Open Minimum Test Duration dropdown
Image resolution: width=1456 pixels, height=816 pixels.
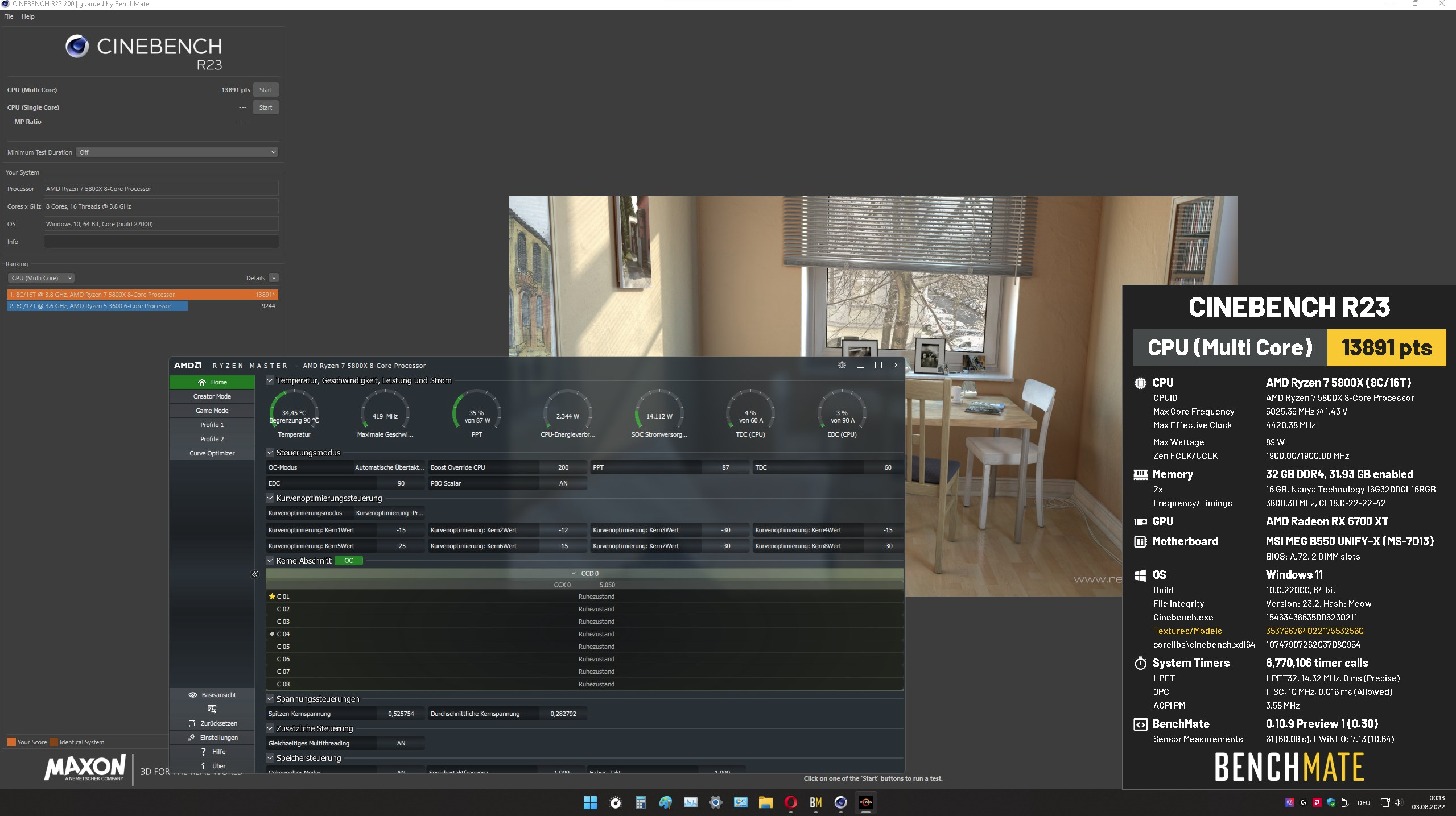point(177,152)
